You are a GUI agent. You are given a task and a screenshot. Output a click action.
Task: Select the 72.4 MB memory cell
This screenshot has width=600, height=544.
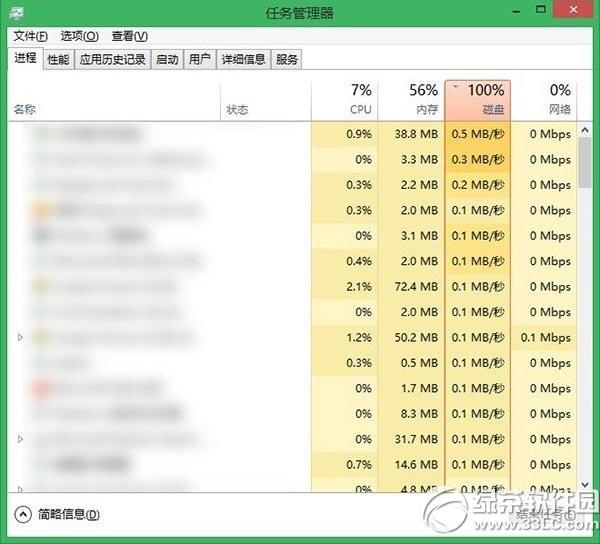411,287
